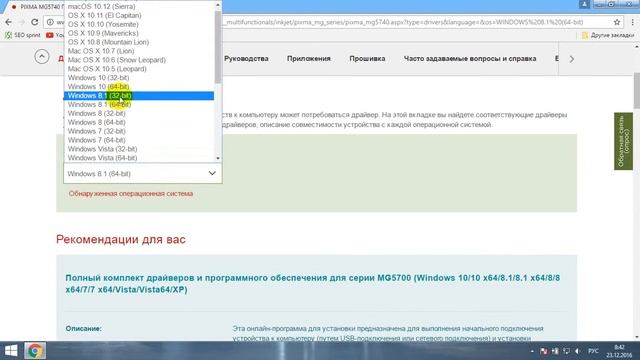Open the Другие закладки bookmarks folder
640x360 pixels.
608,36
